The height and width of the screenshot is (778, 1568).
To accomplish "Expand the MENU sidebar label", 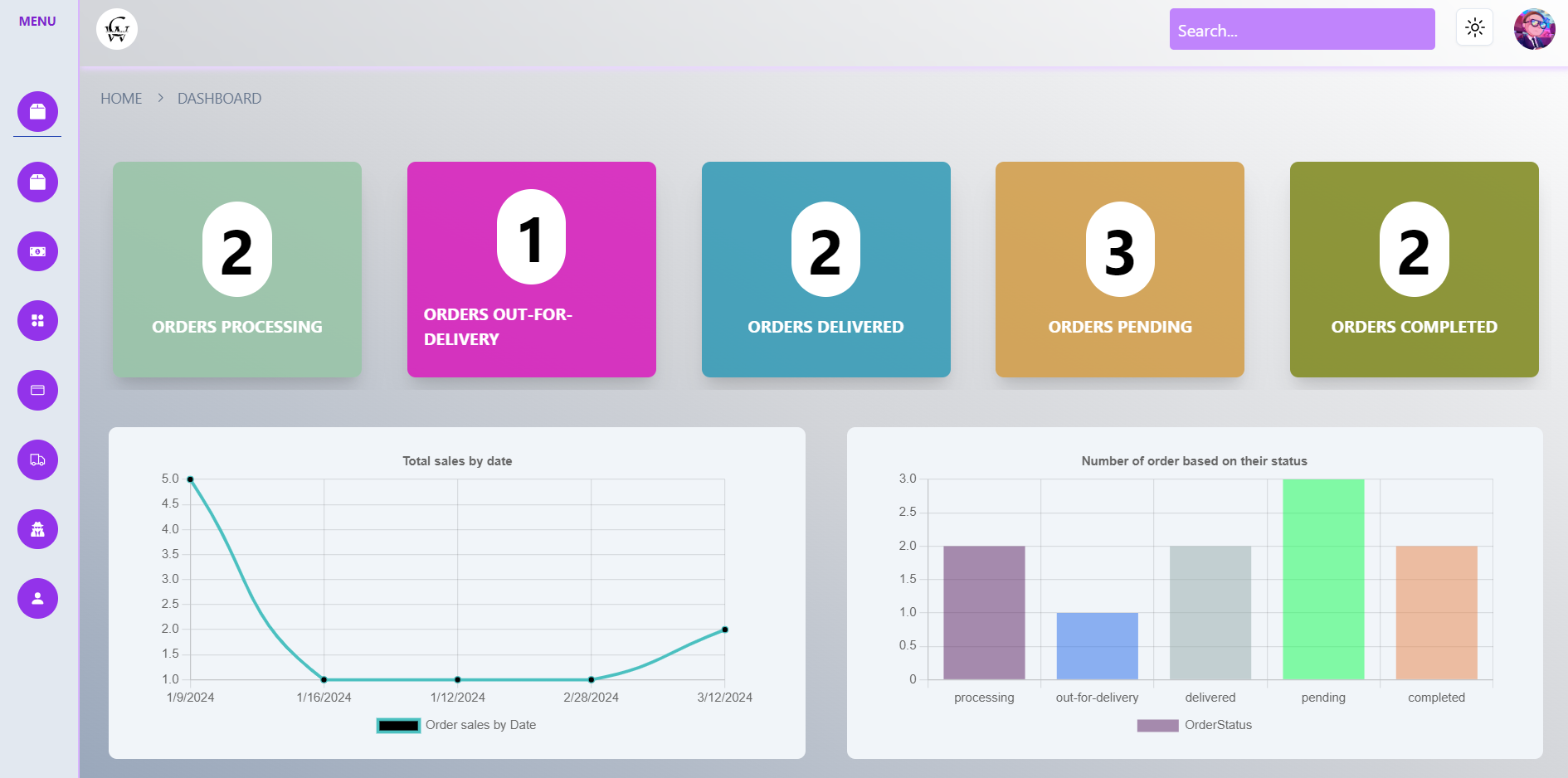I will (x=37, y=22).
